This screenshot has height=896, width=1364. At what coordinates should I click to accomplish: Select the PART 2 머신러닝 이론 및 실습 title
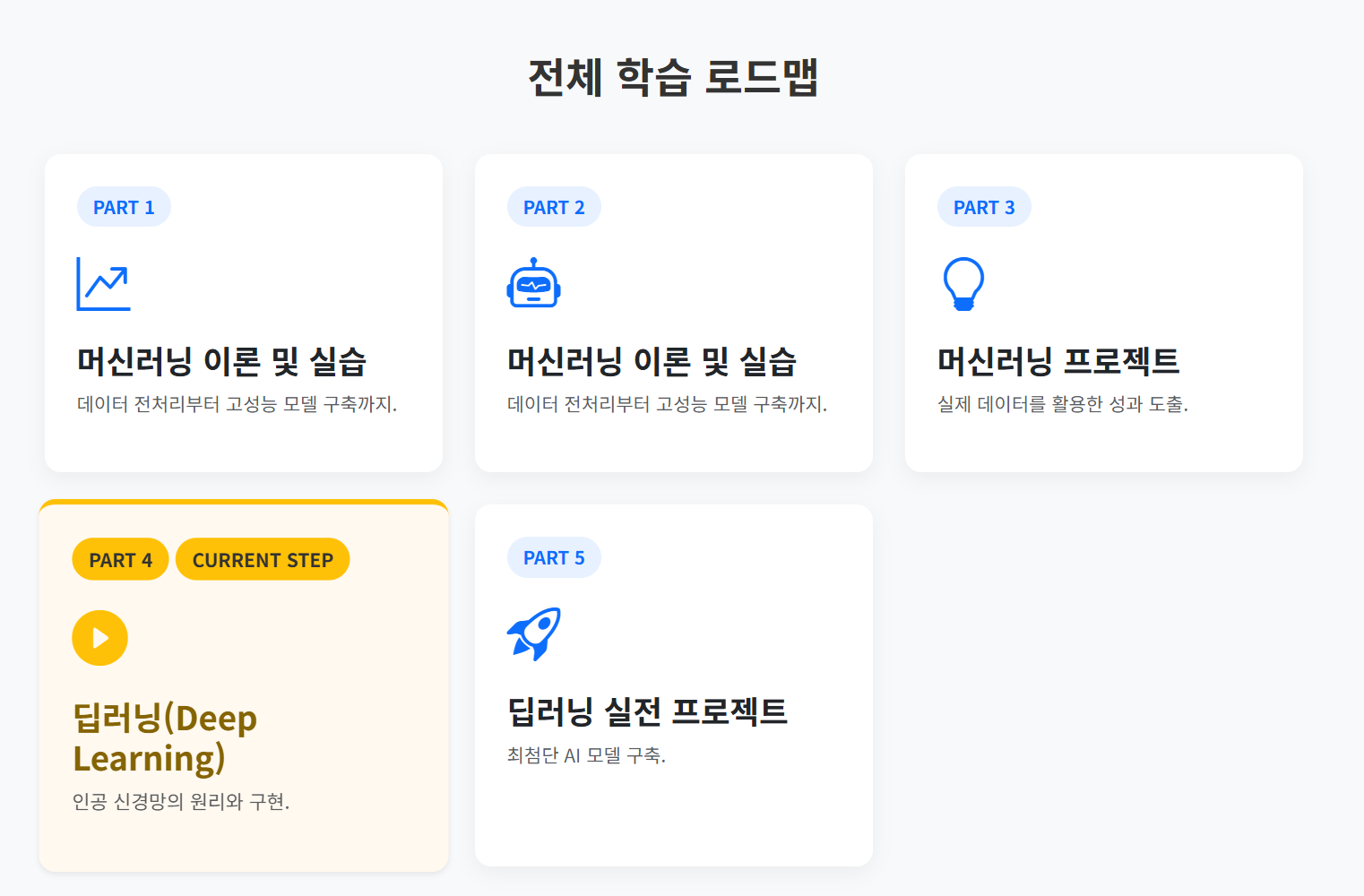click(x=652, y=362)
